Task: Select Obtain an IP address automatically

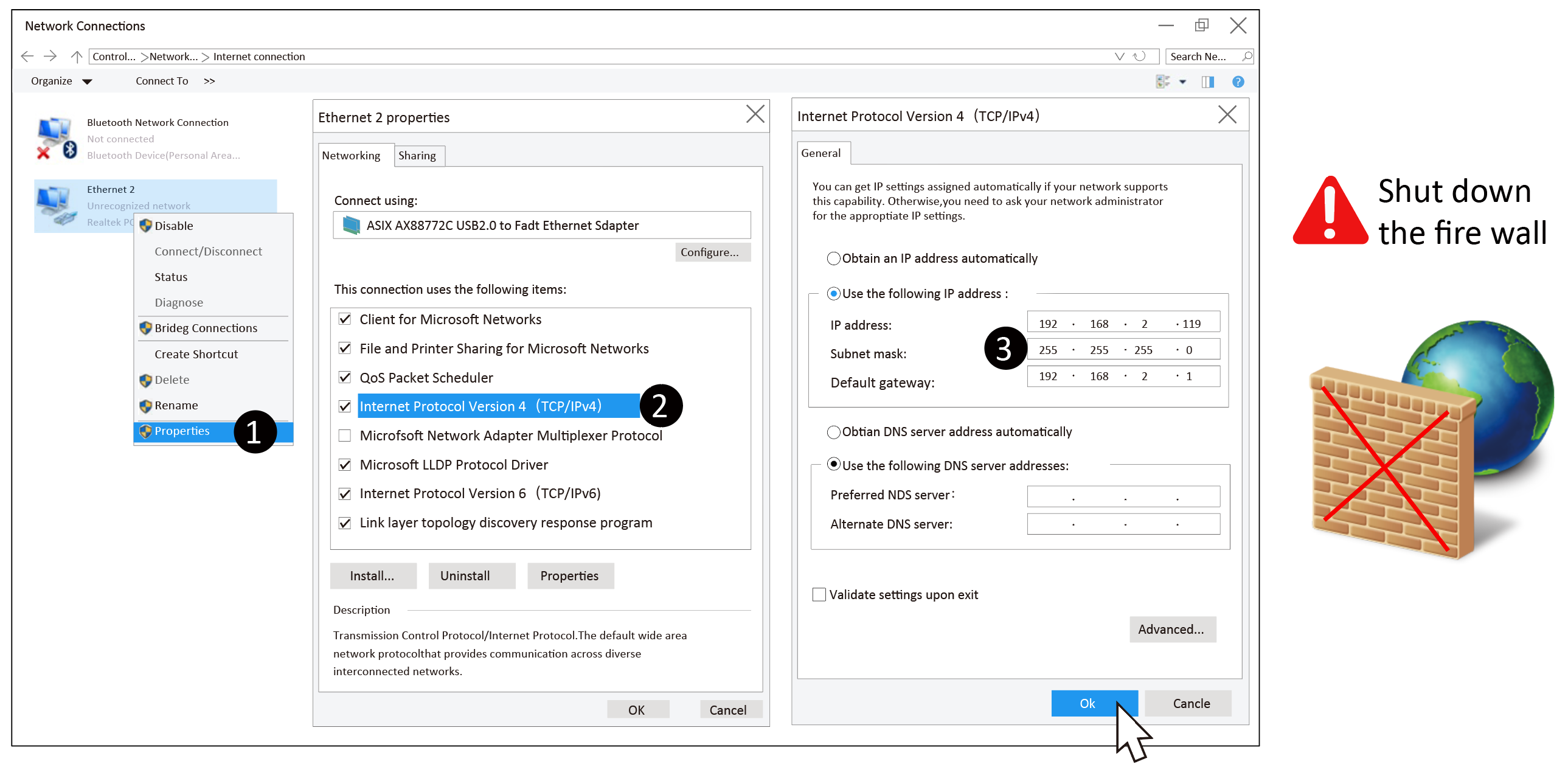Action: [x=833, y=259]
